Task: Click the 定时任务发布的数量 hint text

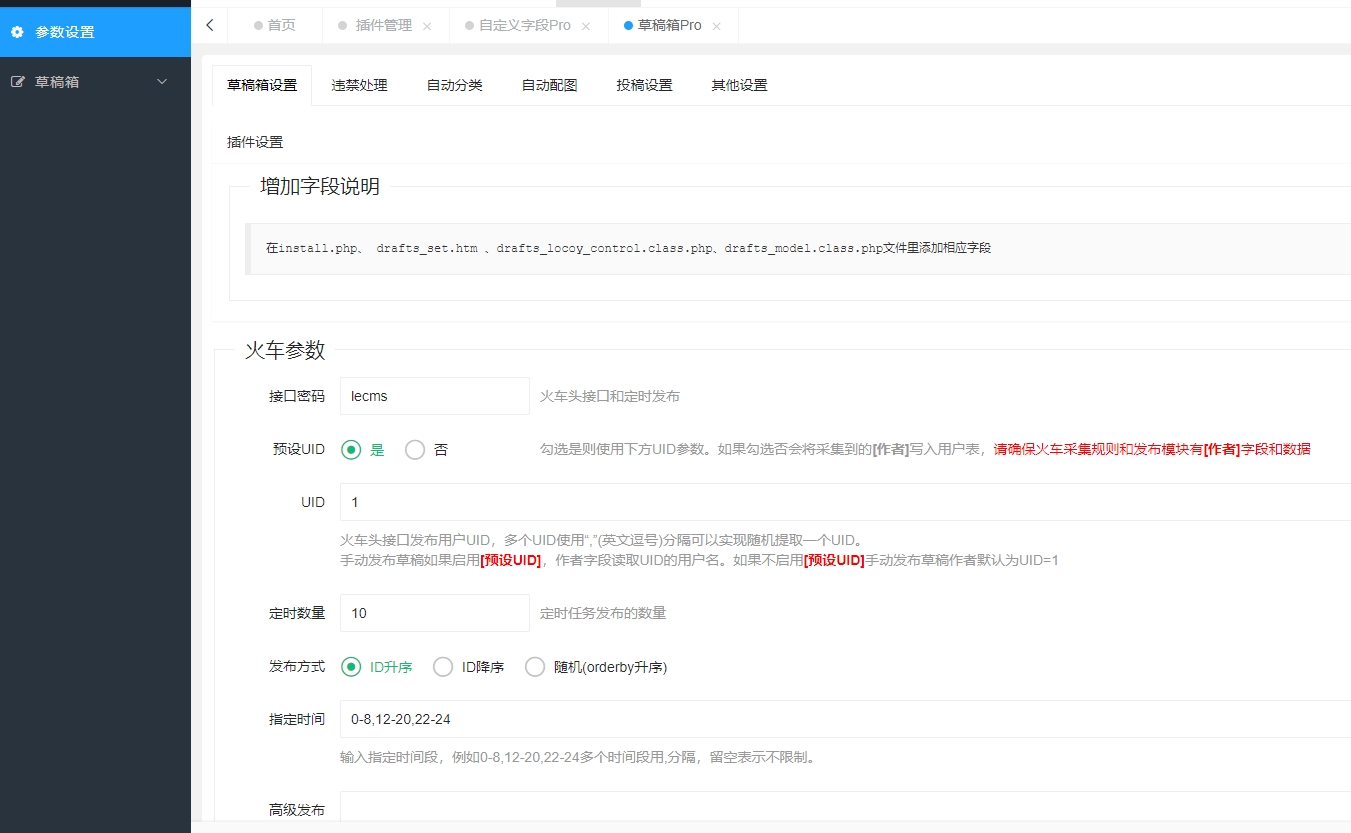Action: pos(603,613)
